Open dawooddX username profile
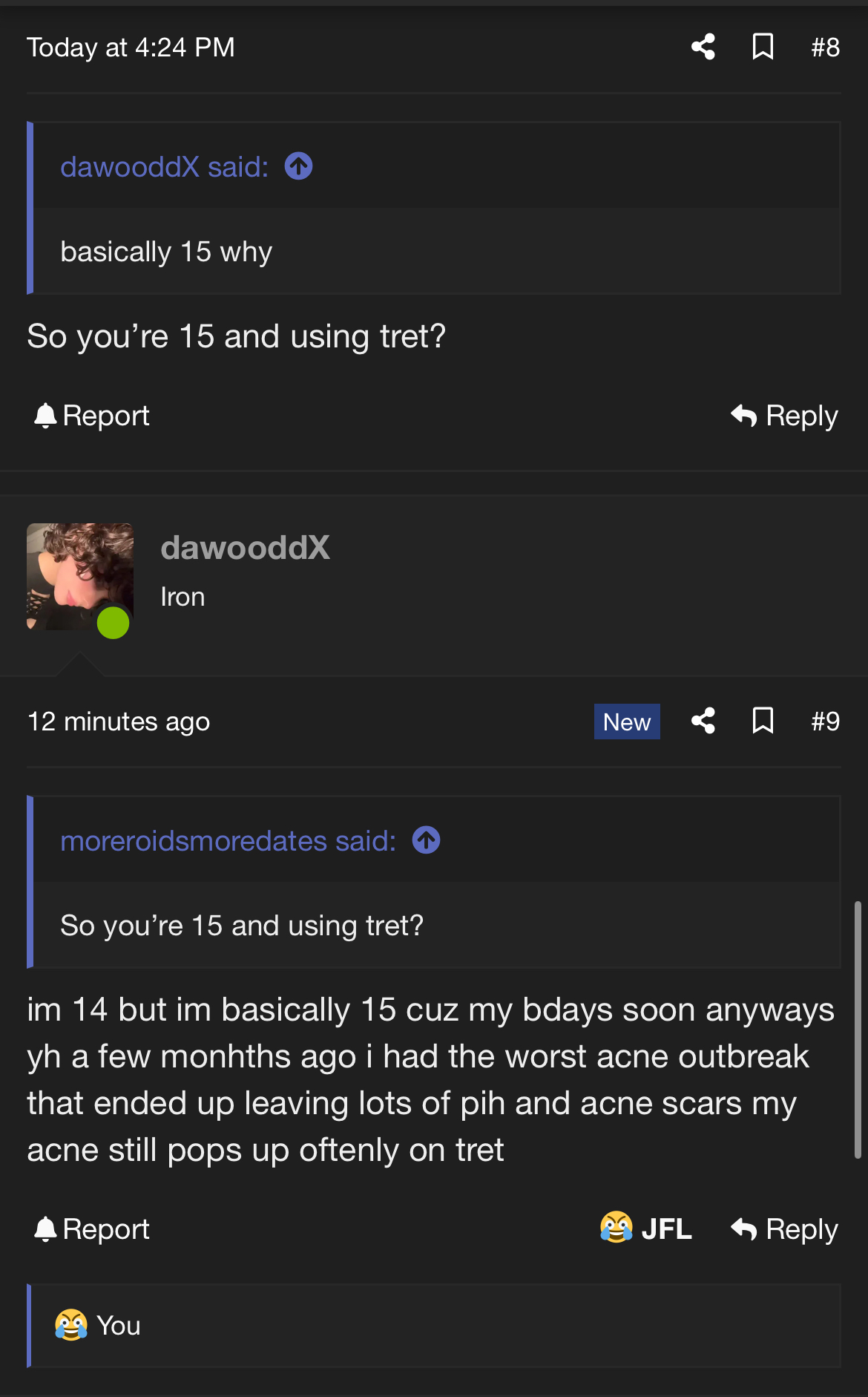The image size is (868, 1397). 245,548
